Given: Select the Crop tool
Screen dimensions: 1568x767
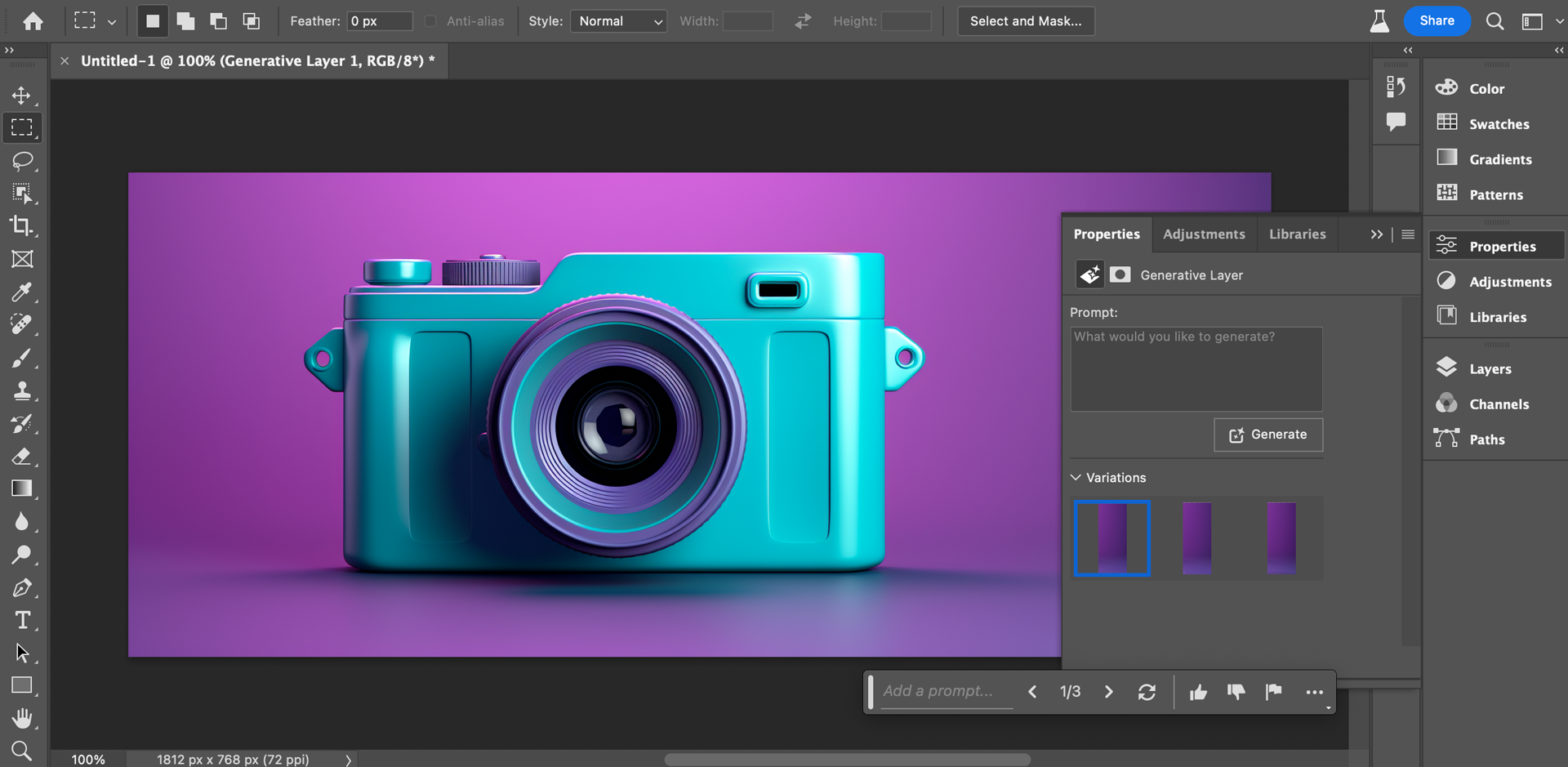Looking at the screenshot, I should (x=22, y=225).
